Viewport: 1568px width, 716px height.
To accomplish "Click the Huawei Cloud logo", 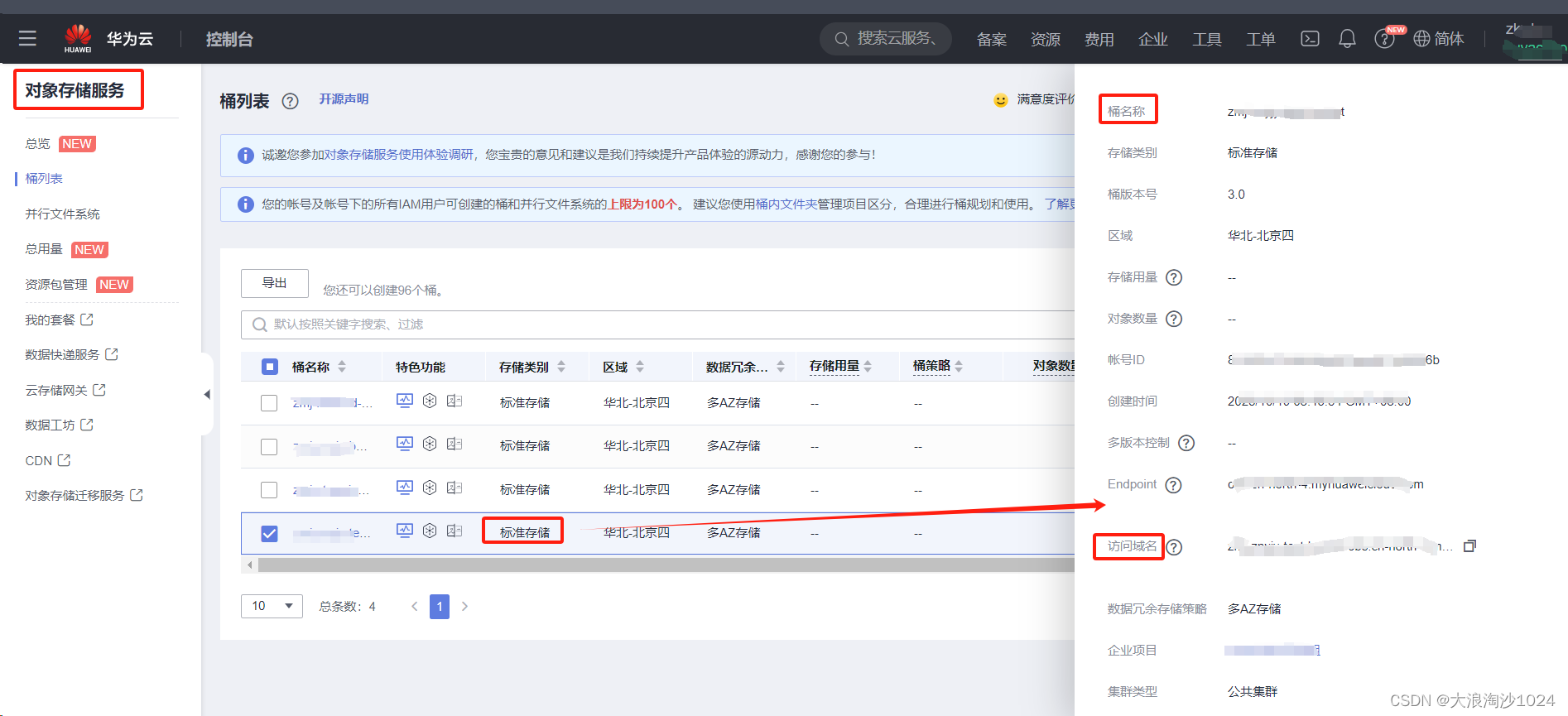I will (78, 38).
